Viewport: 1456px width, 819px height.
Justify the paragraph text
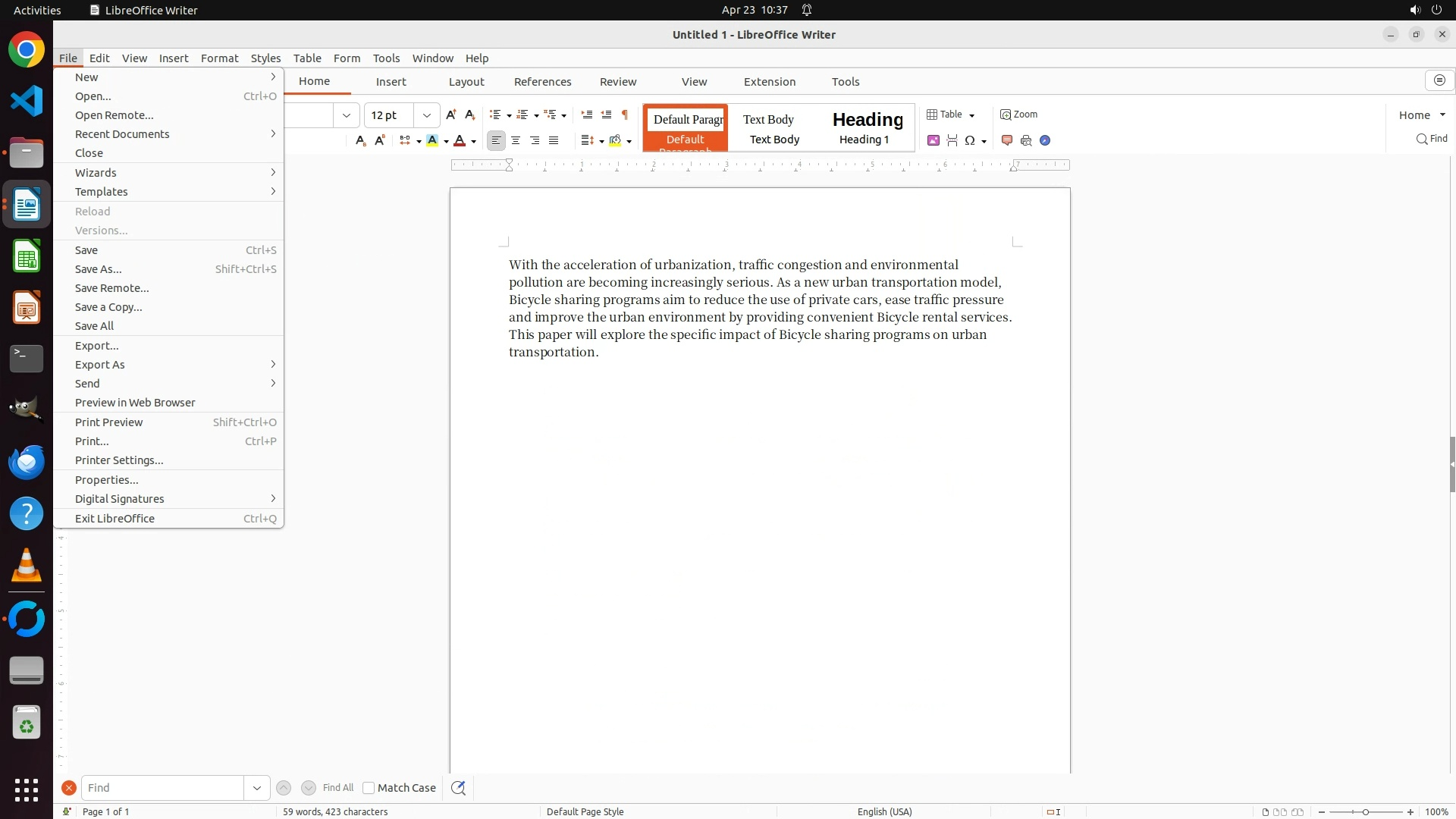point(554,140)
